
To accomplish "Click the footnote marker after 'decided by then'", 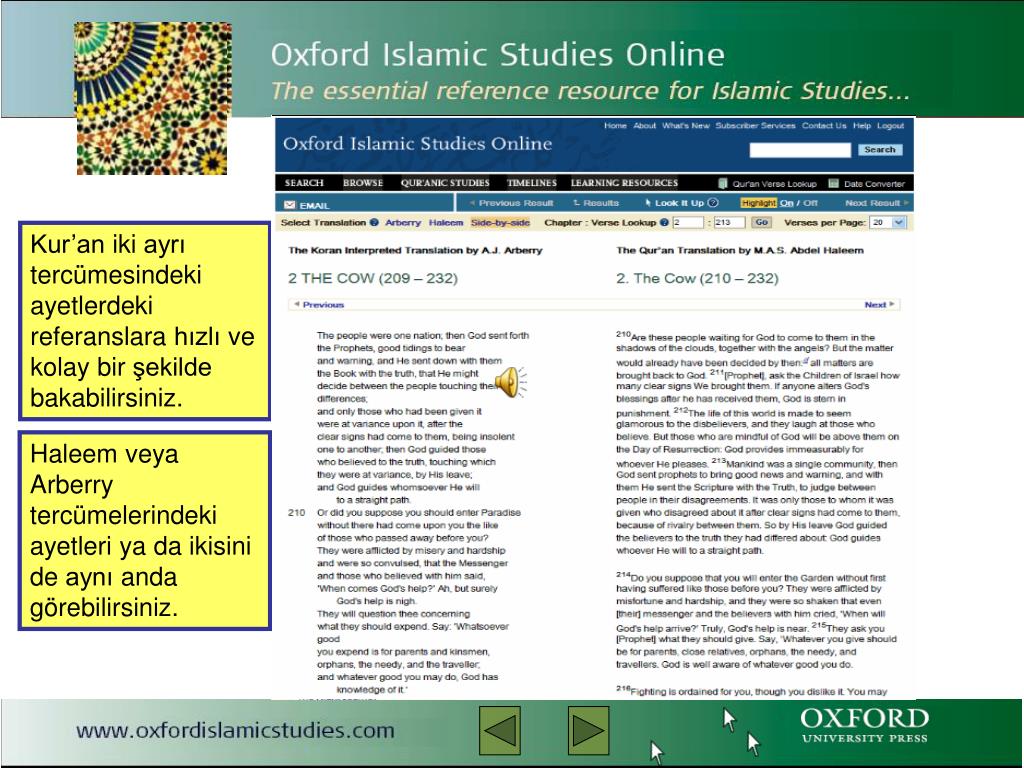I will (806, 360).
